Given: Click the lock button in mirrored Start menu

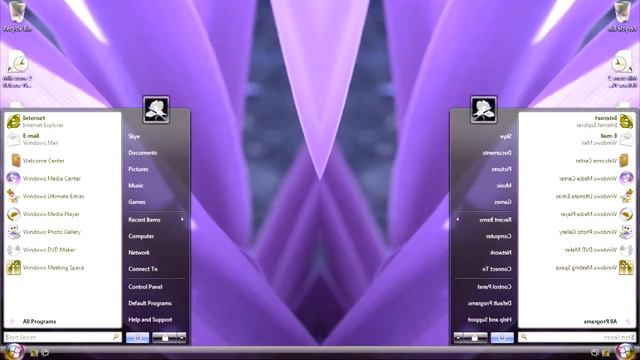Looking at the screenshot, I should (x=475, y=338).
